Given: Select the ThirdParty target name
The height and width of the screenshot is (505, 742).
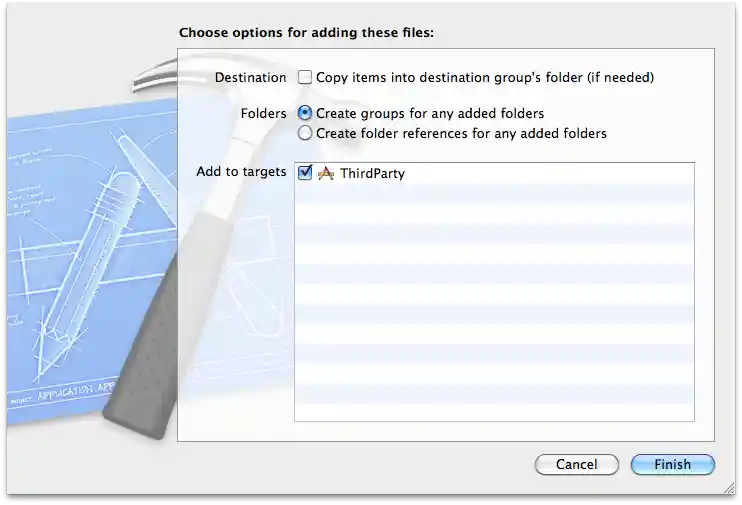Looking at the screenshot, I should click(x=372, y=173).
